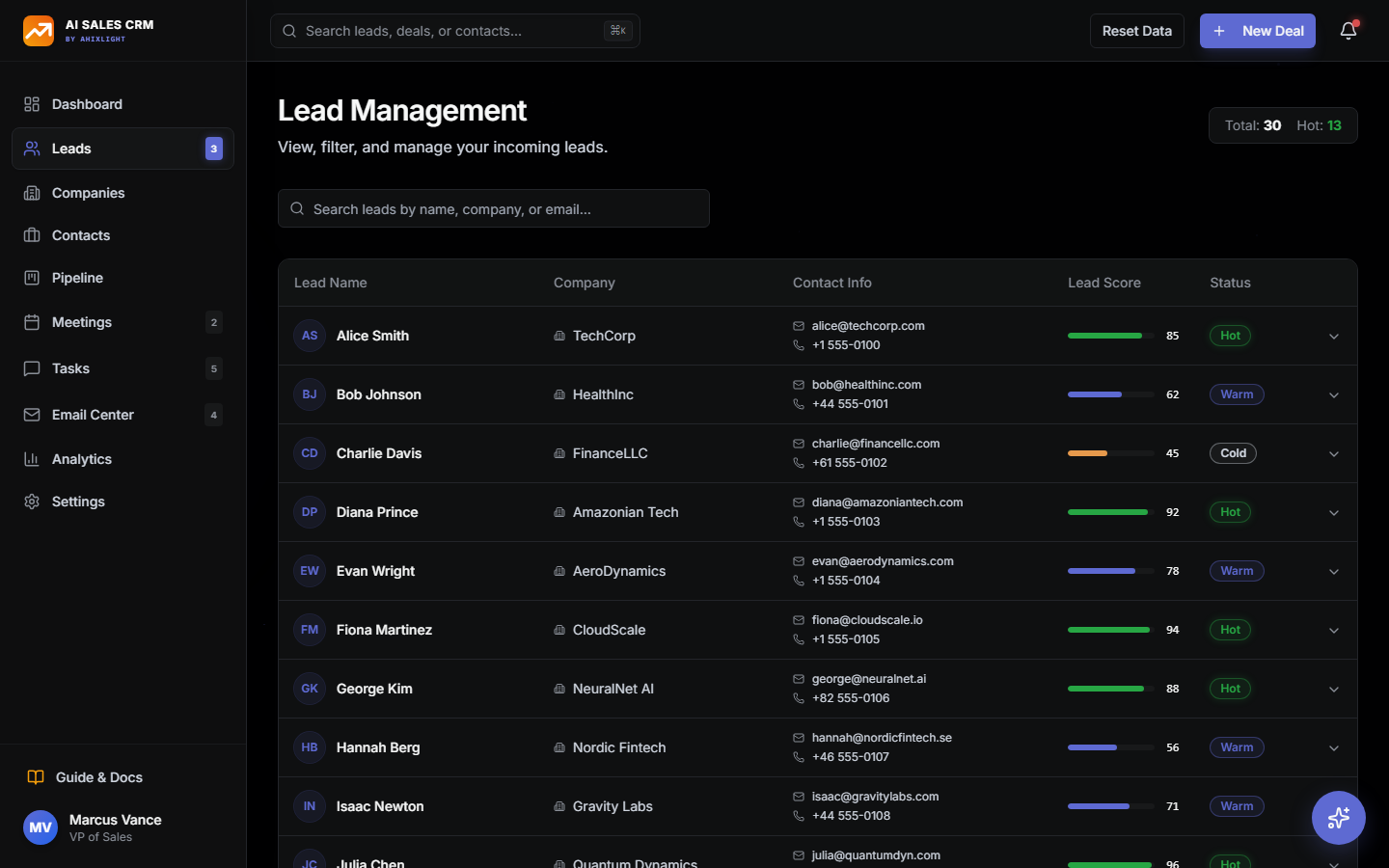Image resolution: width=1389 pixels, height=868 pixels.
Task: Click Diana Prince's DP avatar
Action: 310,512
